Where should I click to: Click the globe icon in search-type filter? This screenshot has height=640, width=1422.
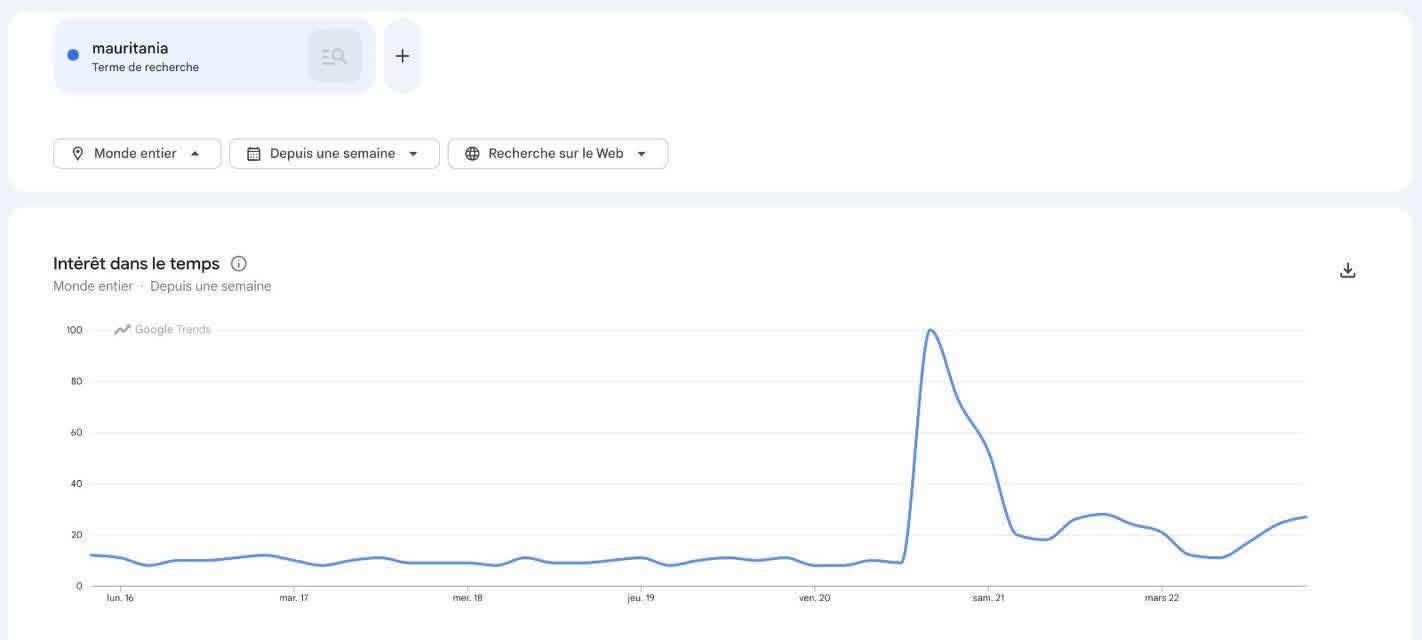coord(472,154)
